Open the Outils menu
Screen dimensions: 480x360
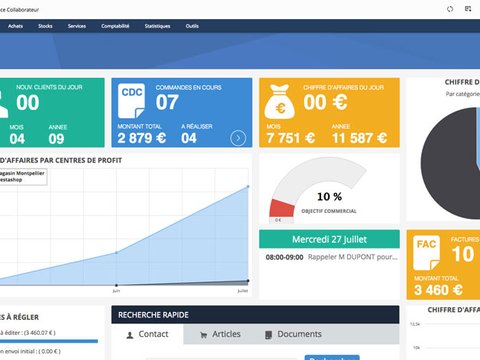pyautogui.click(x=192, y=26)
